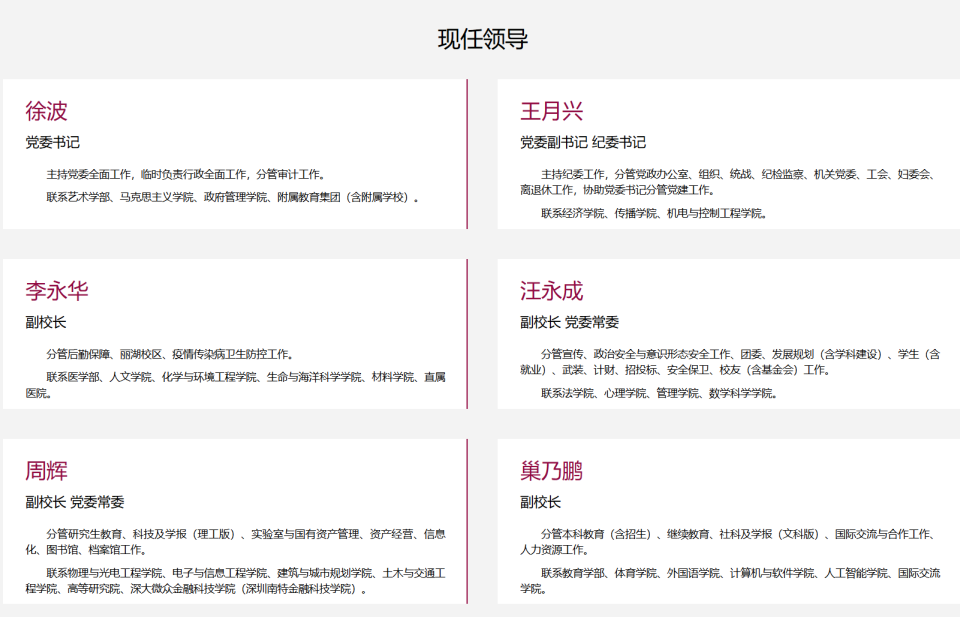The width and height of the screenshot is (960, 617).
Task: Click the 现任领导 page heading
Action: [483, 38]
